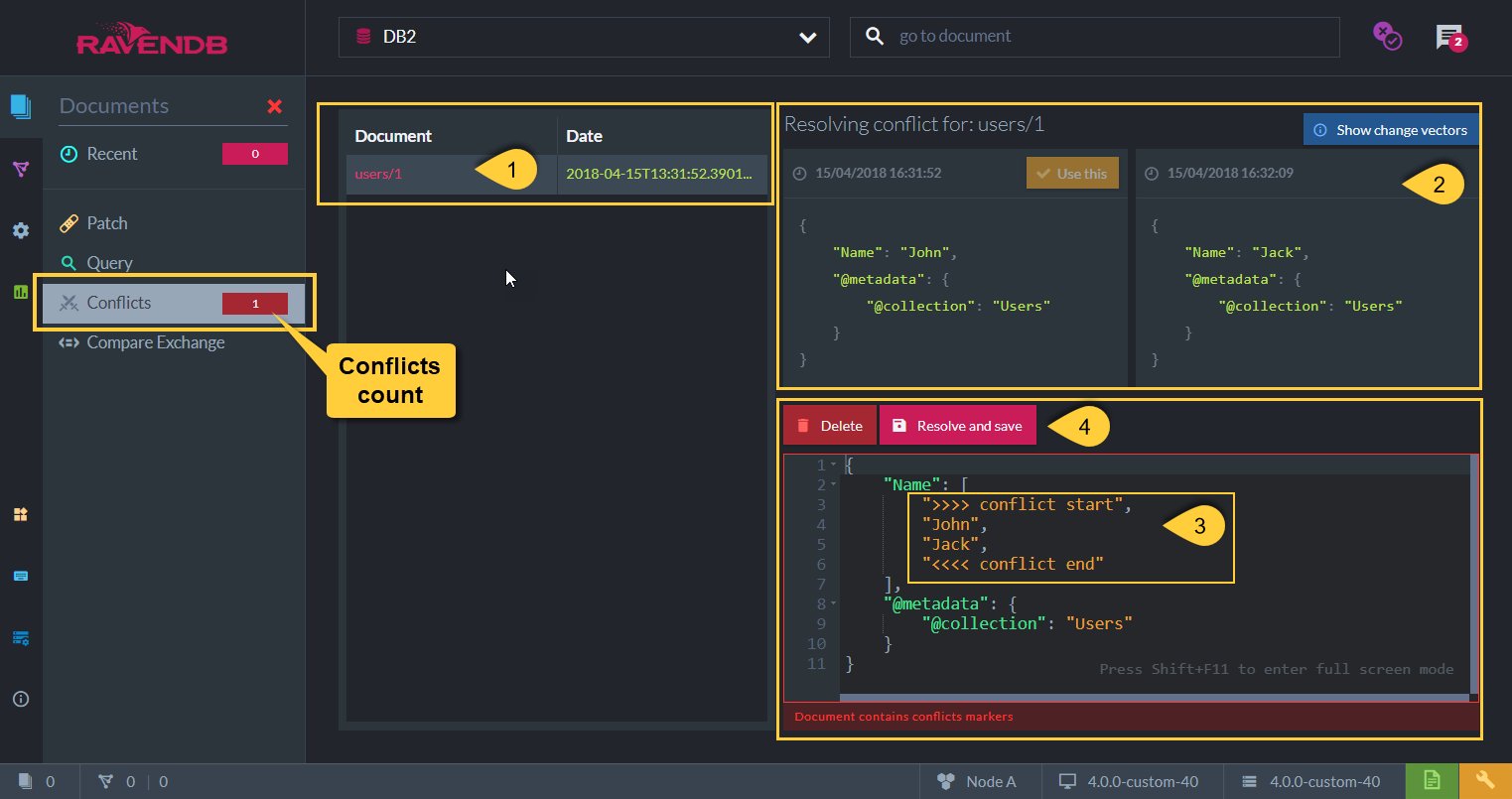Click the Document column header

393,136
